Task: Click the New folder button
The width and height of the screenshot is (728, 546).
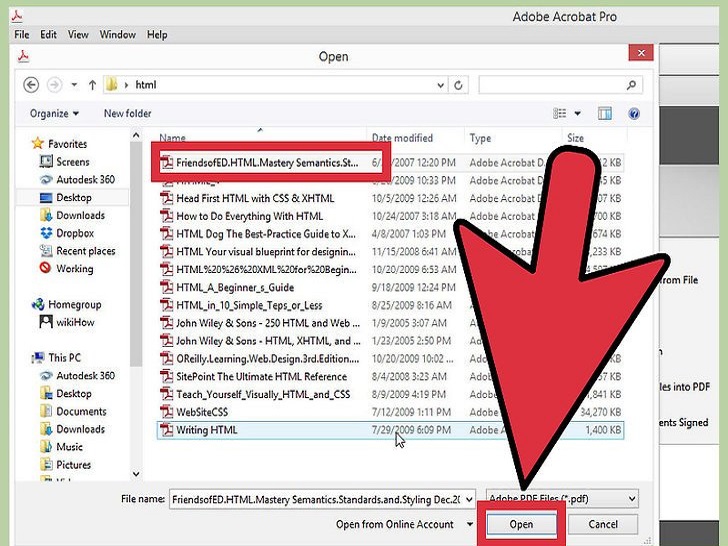Action: pos(128,114)
